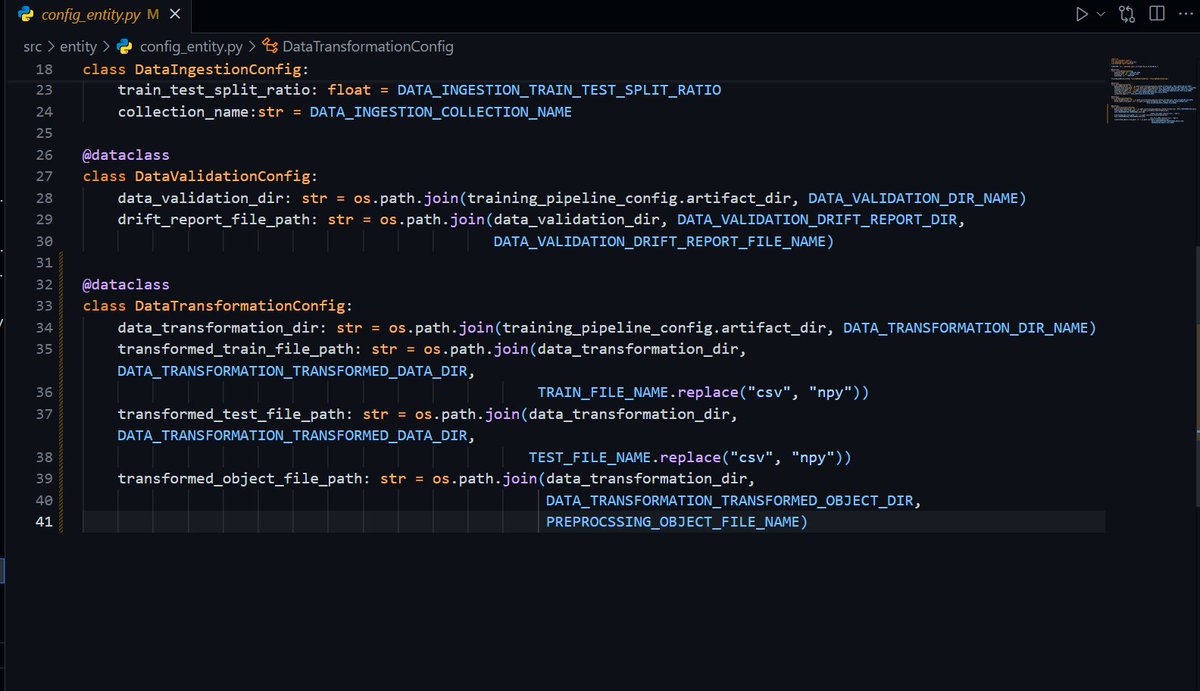Click transformed_train_file_path variable

235,349
